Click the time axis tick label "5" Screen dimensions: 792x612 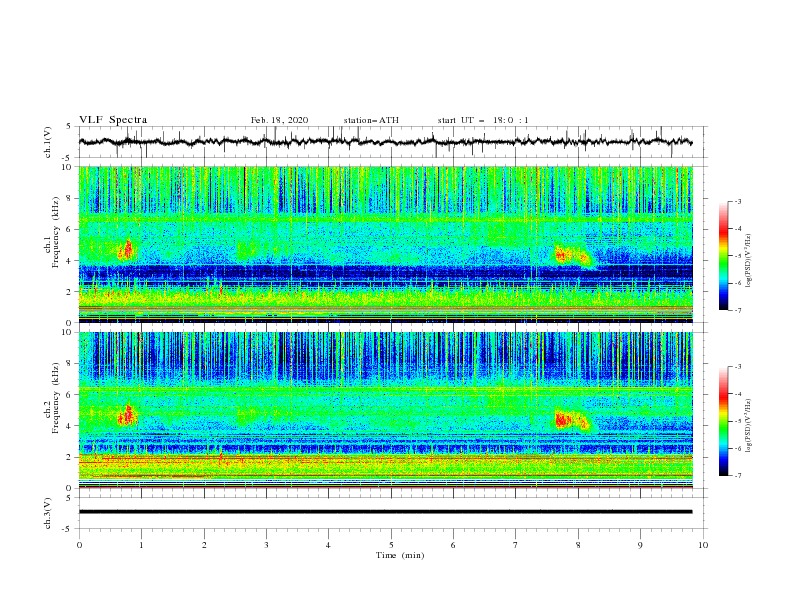pyautogui.click(x=391, y=545)
